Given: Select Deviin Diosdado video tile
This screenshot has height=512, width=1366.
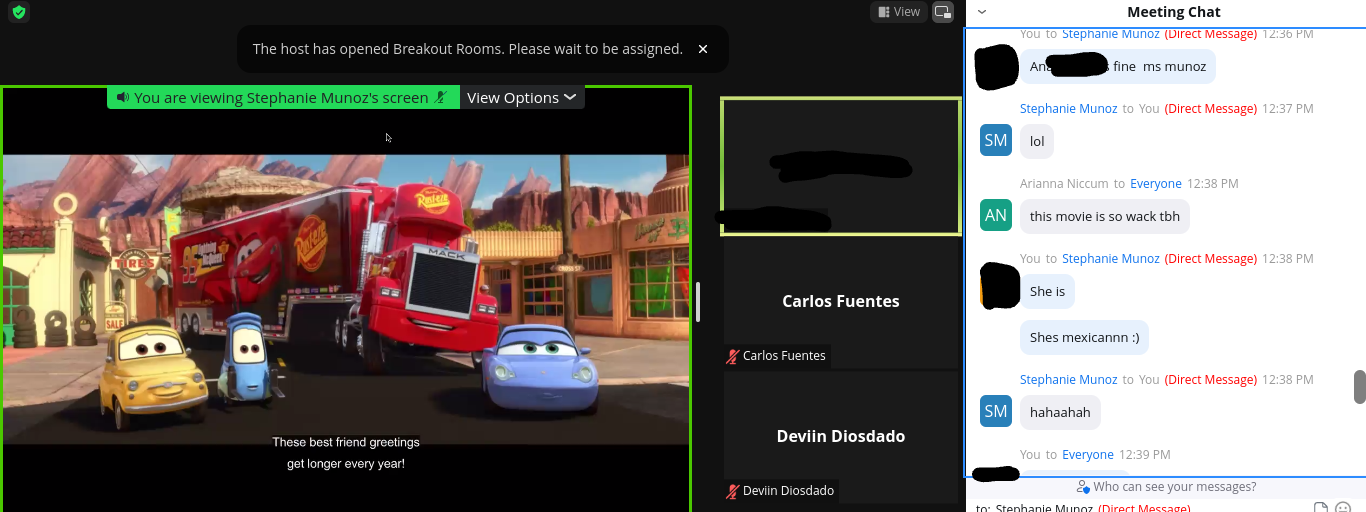Looking at the screenshot, I should [841, 437].
